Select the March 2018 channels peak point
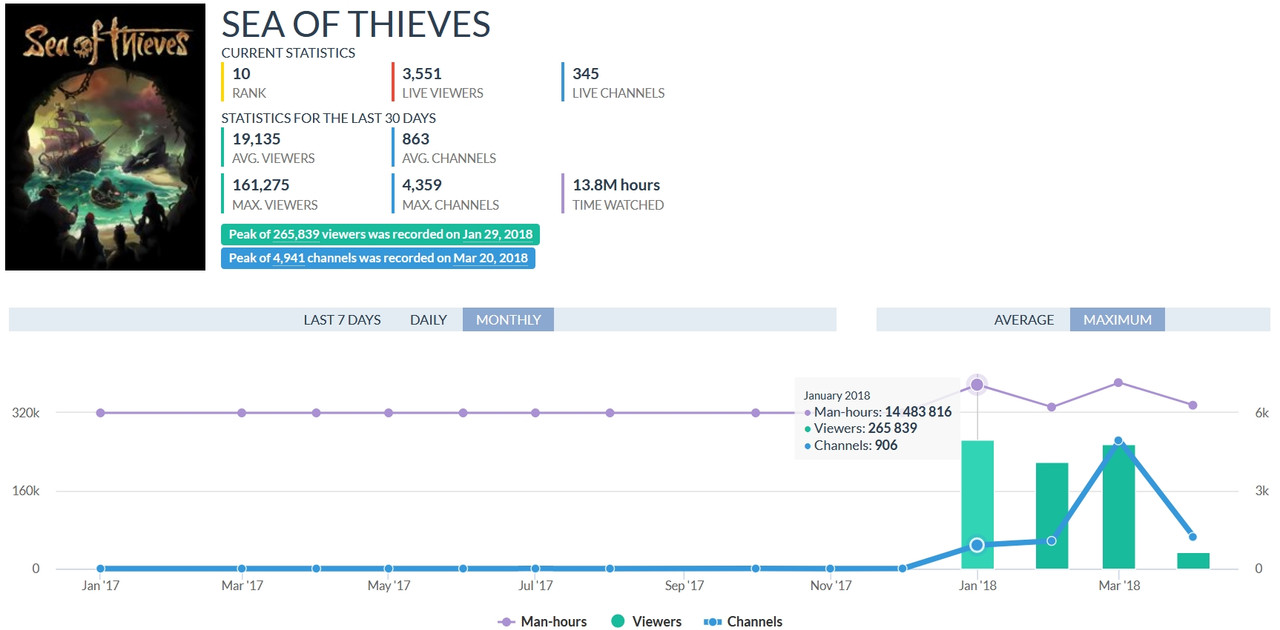Image resolution: width=1280 pixels, height=630 pixels. [1118, 441]
